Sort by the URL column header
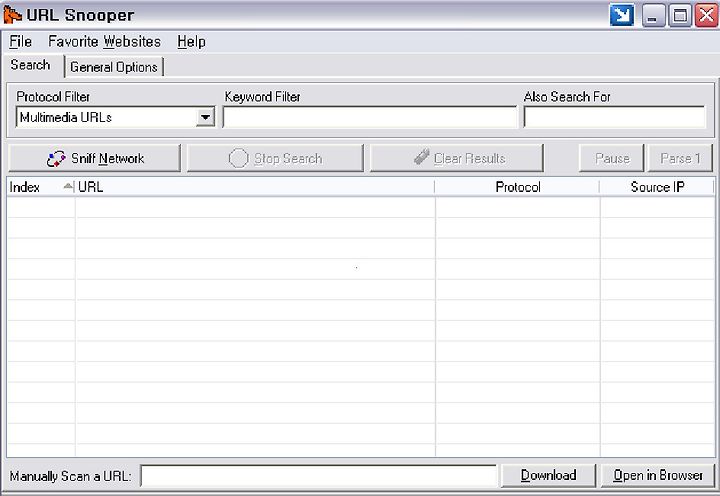720x496 pixels. pyautogui.click(x=255, y=187)
